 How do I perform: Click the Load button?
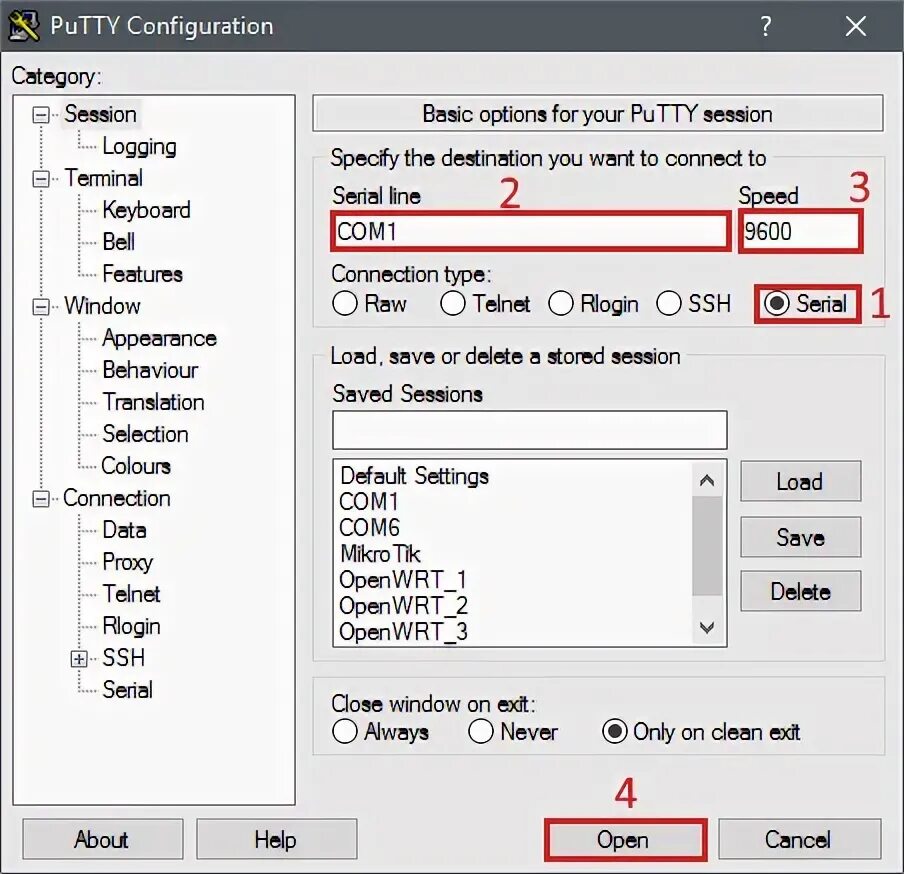coord(800,481)
